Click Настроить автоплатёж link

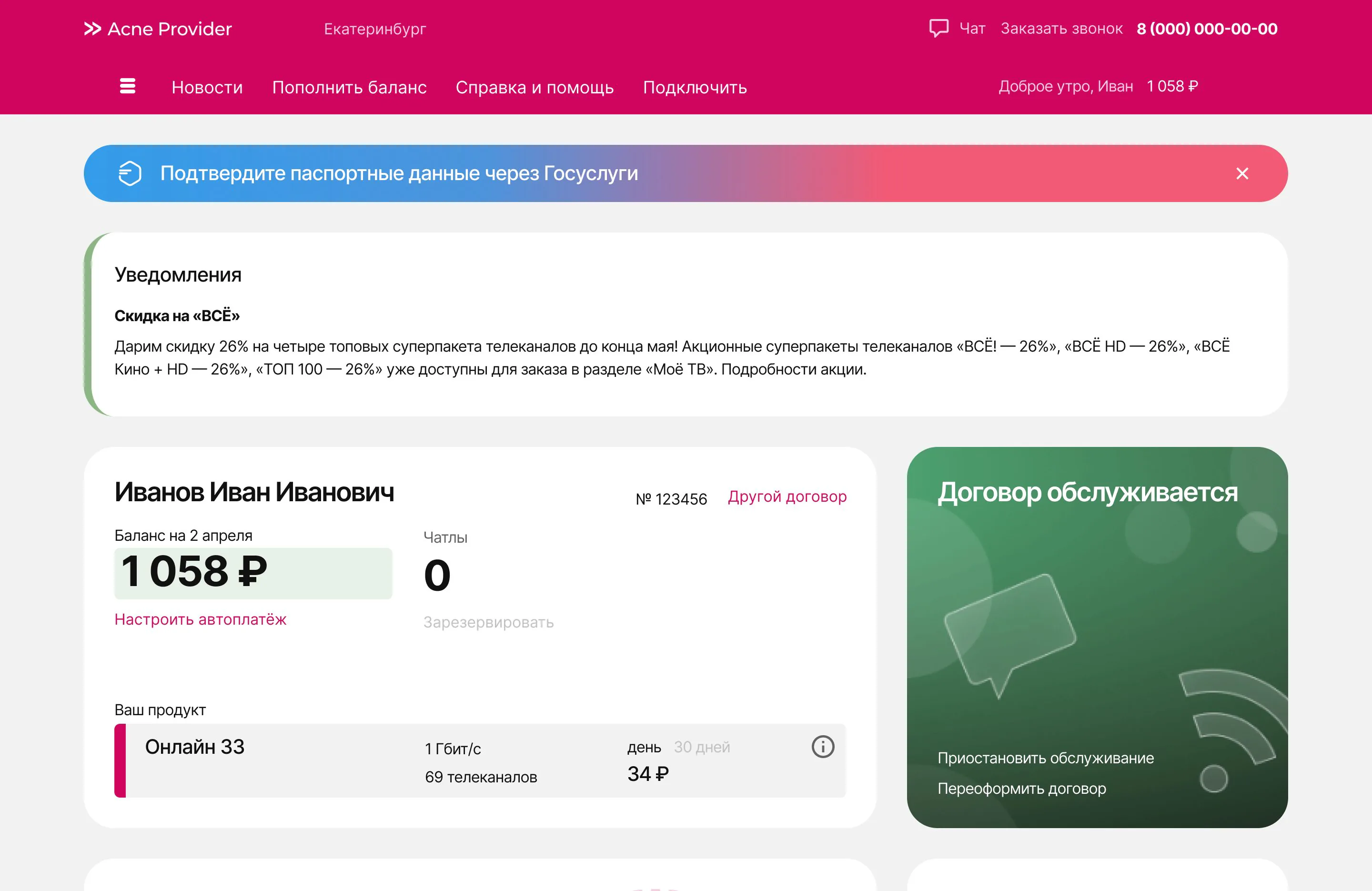click(200, 619)
